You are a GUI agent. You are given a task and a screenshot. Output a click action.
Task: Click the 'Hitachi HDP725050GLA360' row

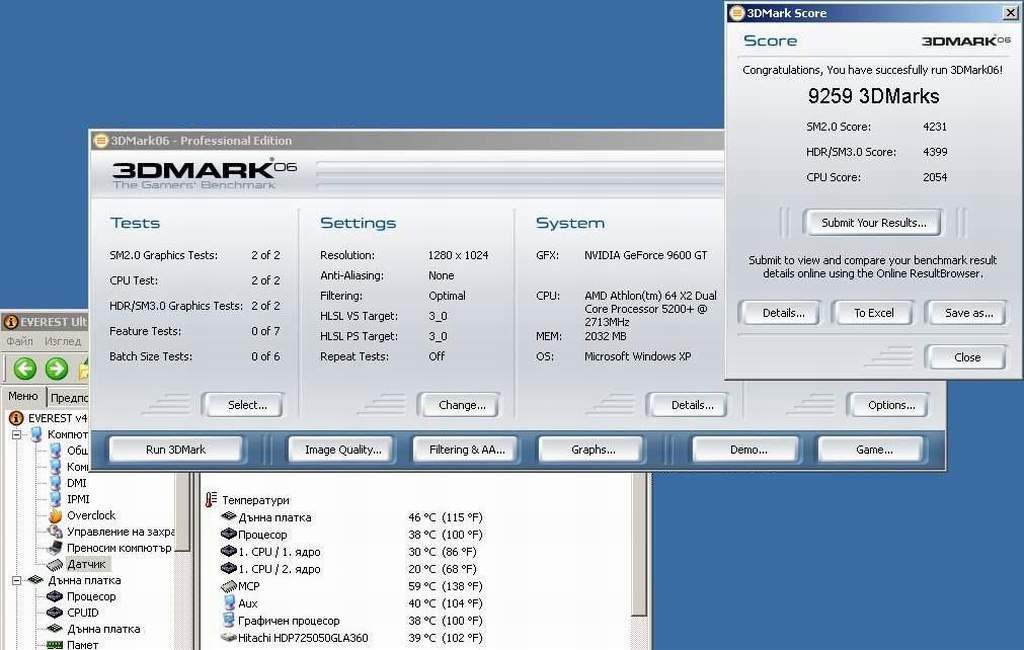pos(351,638)
